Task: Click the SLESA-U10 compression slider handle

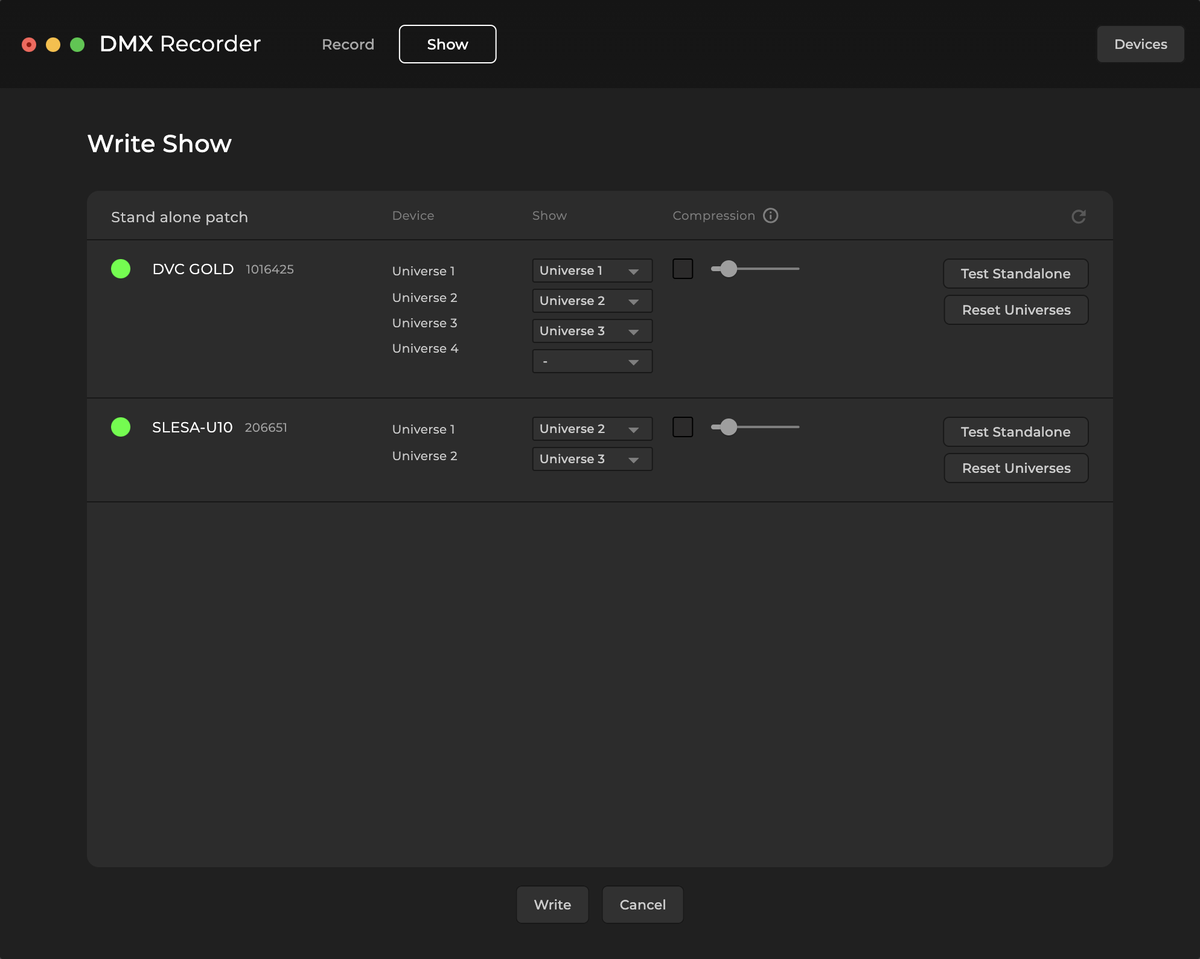Action: tap(729, 427)
